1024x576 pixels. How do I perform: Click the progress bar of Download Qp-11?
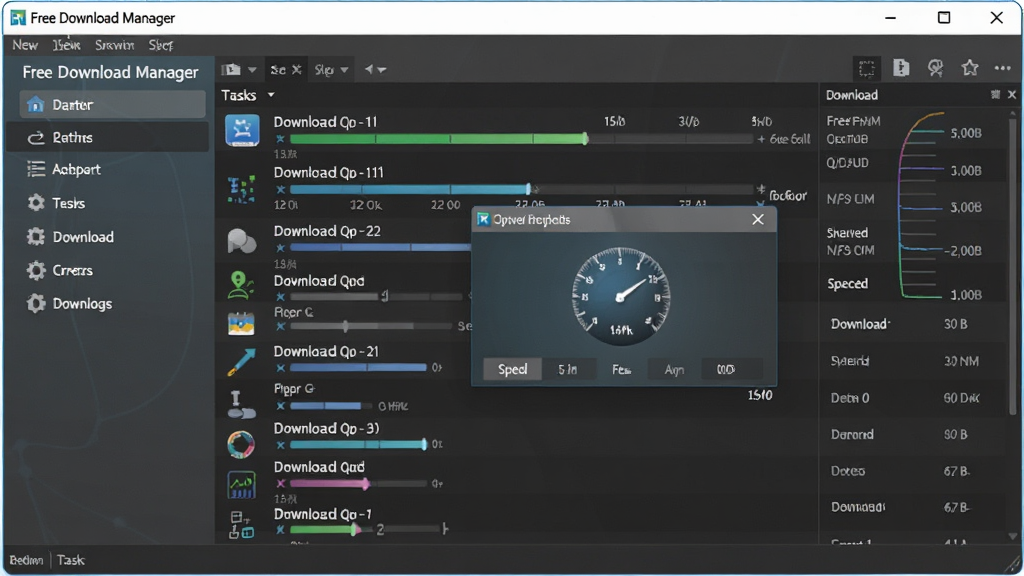coord(520,138)
